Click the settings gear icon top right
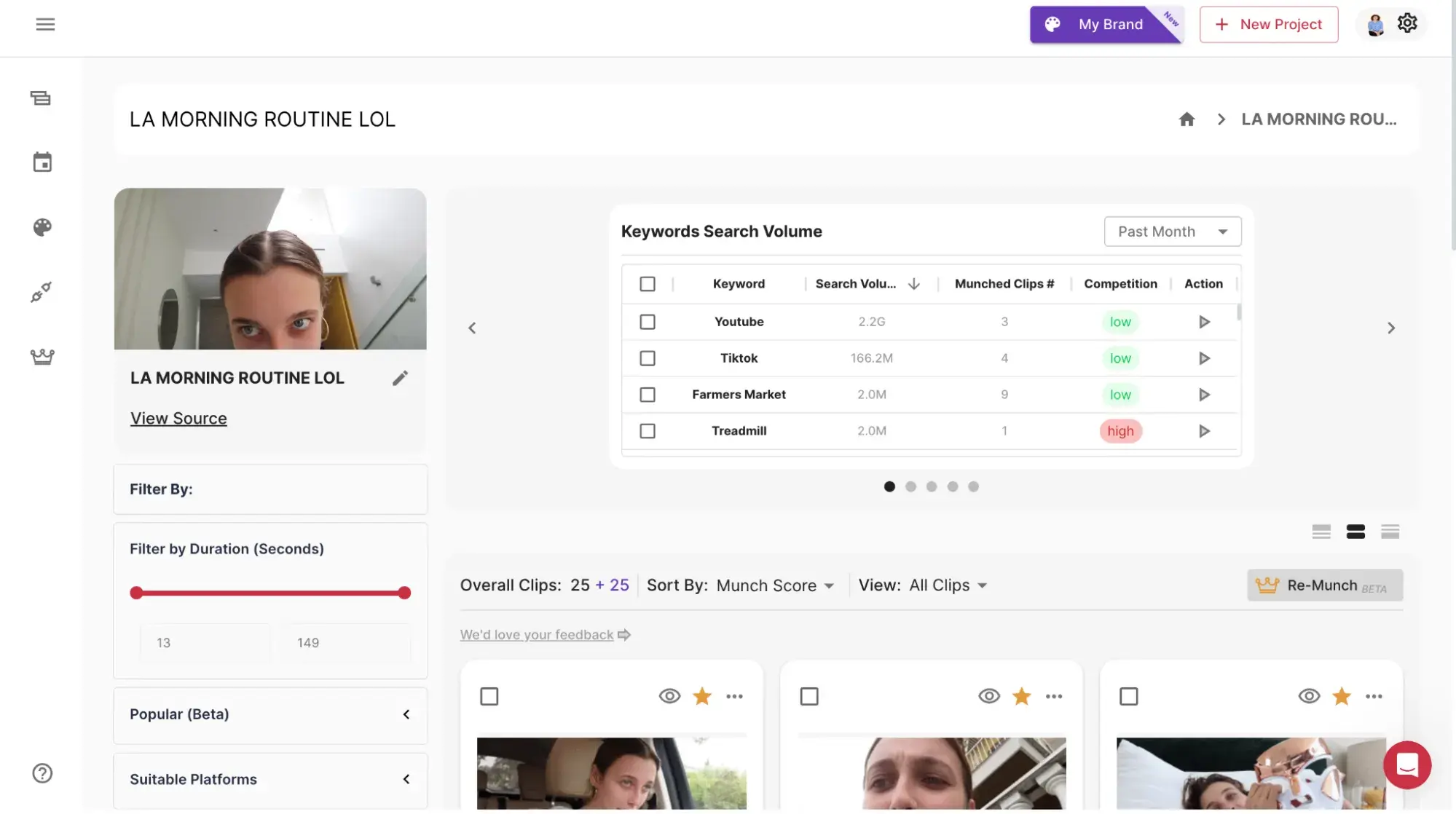The width and height of the screenshot is (1456, 814). click(1408, 23)
